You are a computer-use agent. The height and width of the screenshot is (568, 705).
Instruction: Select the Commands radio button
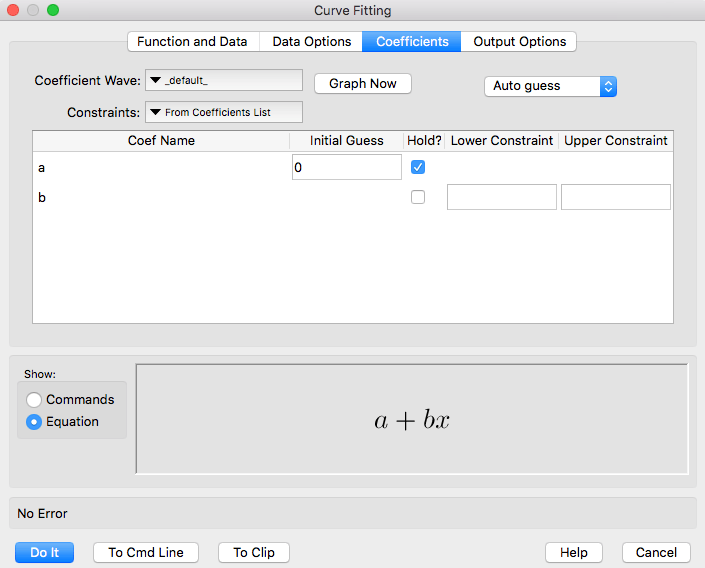click(34, 399)
